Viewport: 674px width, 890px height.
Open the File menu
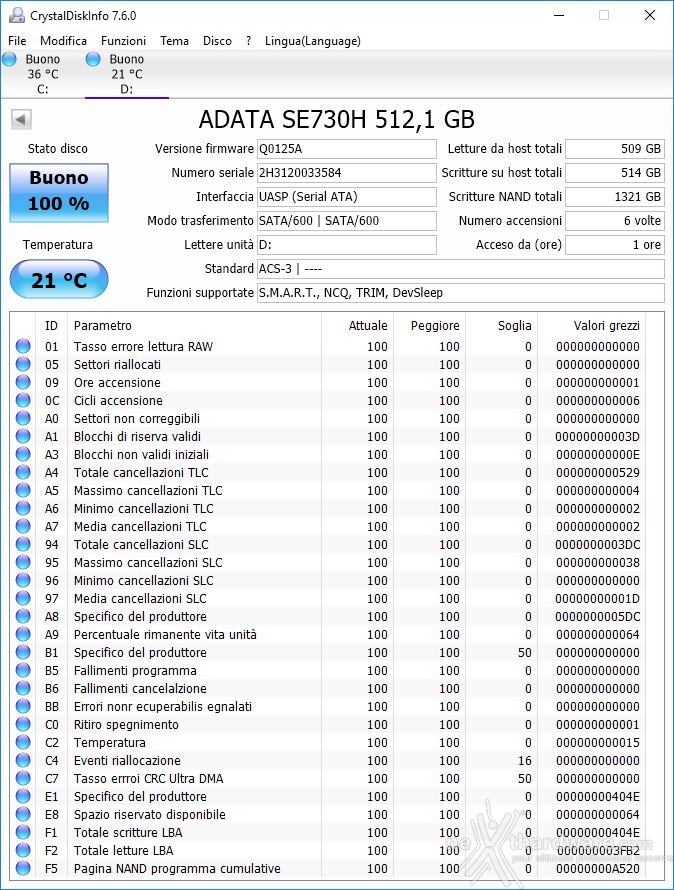[17, 41]
